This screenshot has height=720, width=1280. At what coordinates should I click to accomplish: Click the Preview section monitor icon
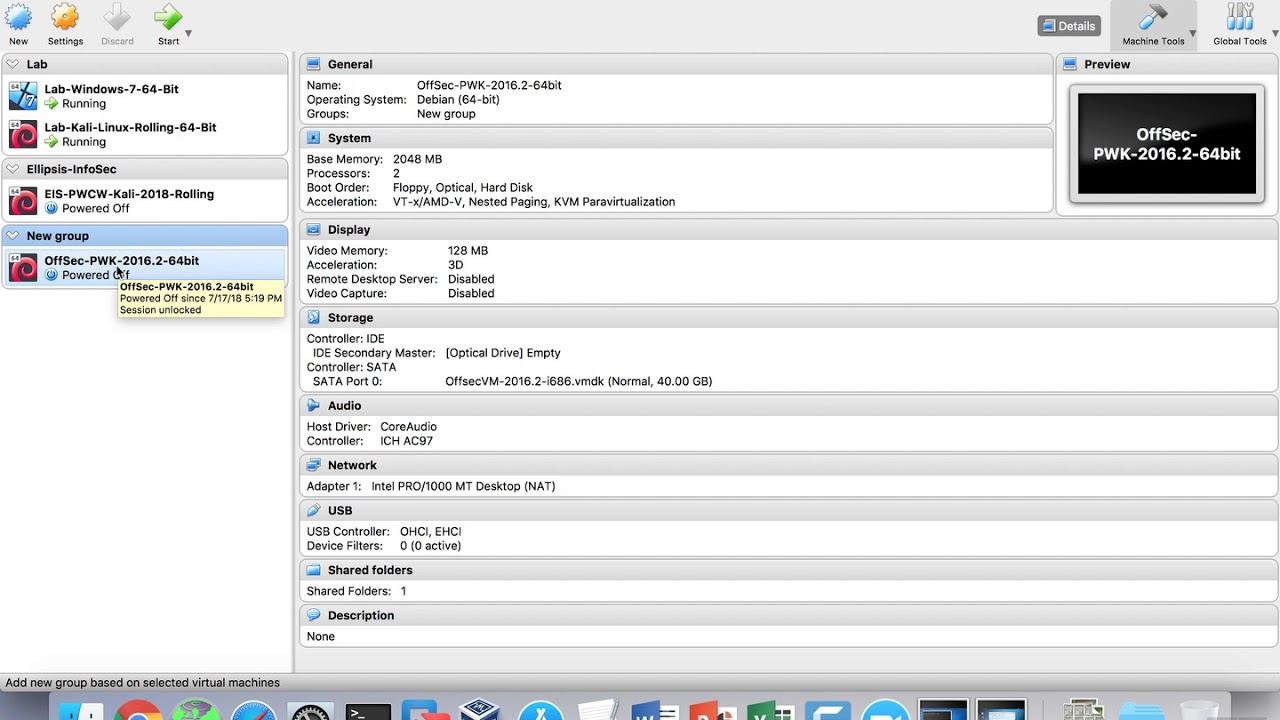point(1070,64)
